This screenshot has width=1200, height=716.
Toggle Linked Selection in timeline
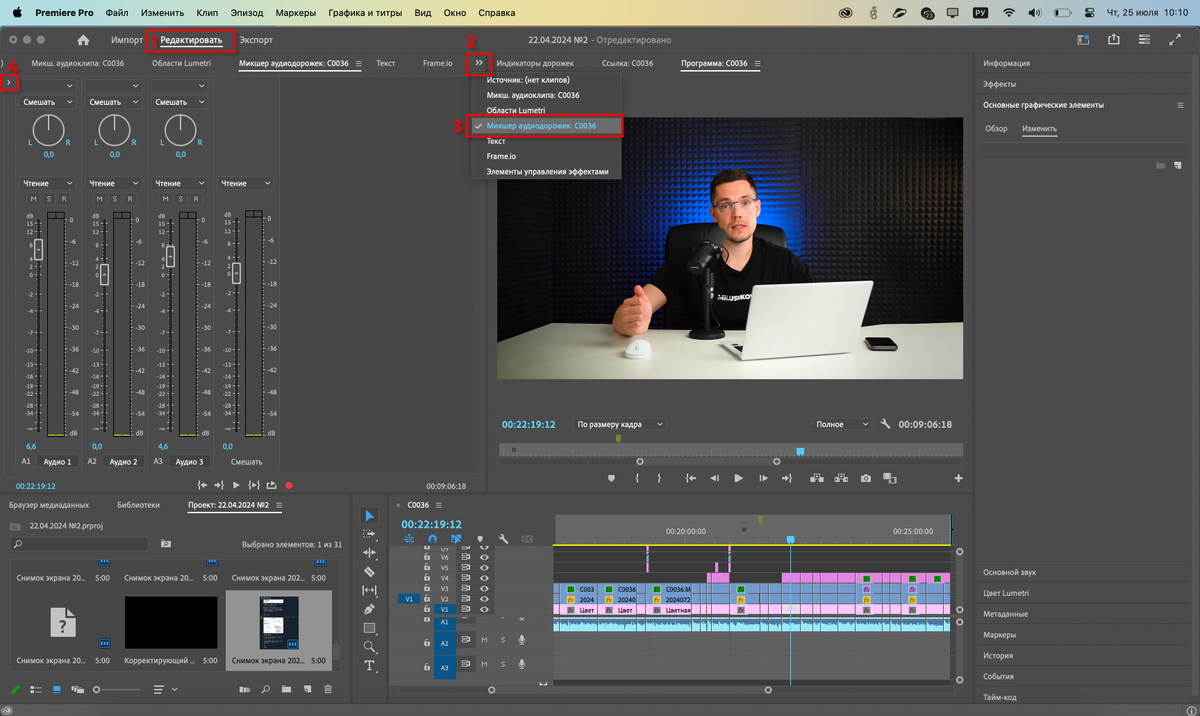tap(456, 539)
